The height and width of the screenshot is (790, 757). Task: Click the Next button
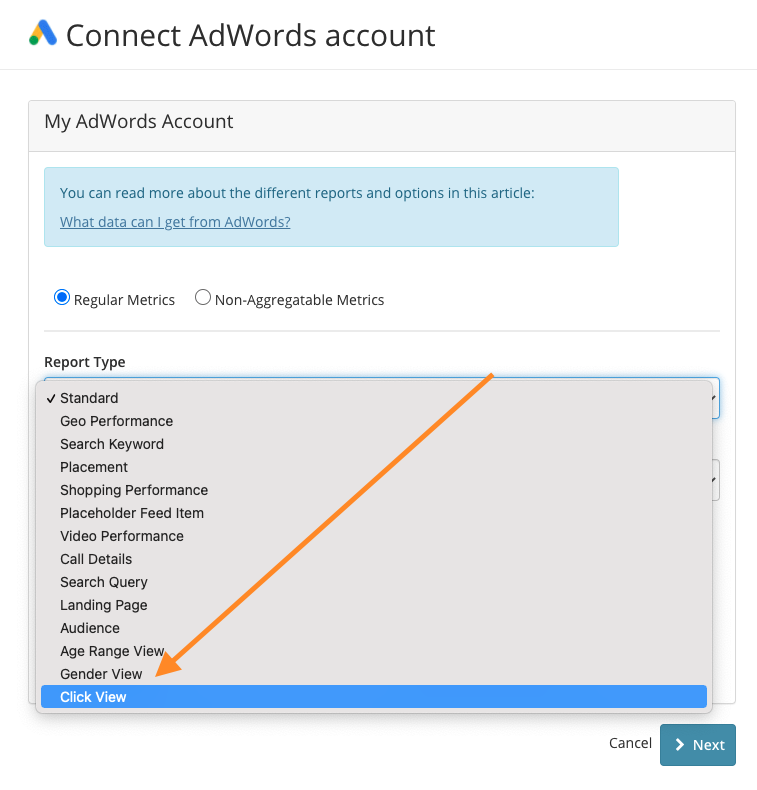pyautogui.click(x=698, y=745)
